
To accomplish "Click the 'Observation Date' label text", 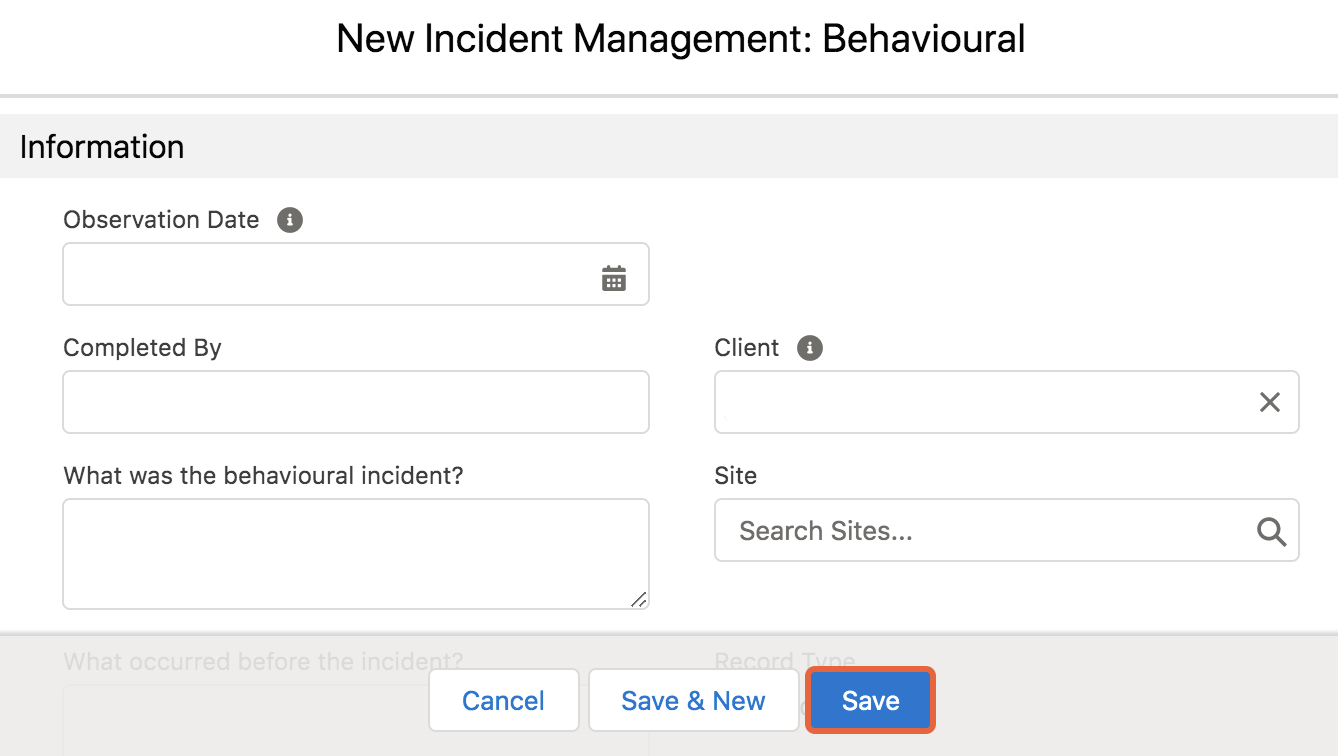I will pyautogui.click(x=161, y=220).
